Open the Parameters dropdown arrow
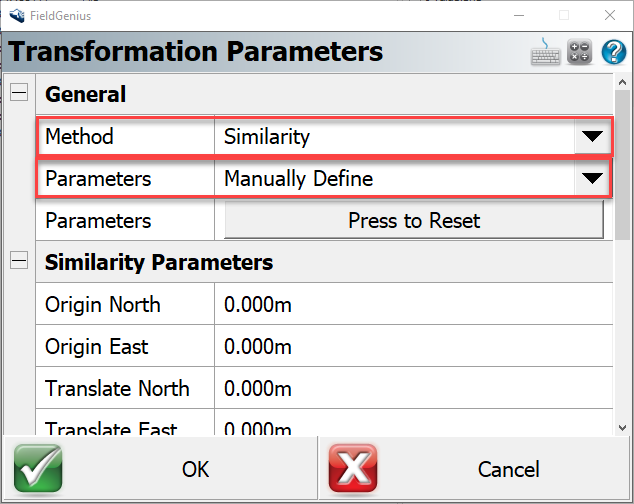The width and height of the screenshot is (634, 504). point(593,179)
